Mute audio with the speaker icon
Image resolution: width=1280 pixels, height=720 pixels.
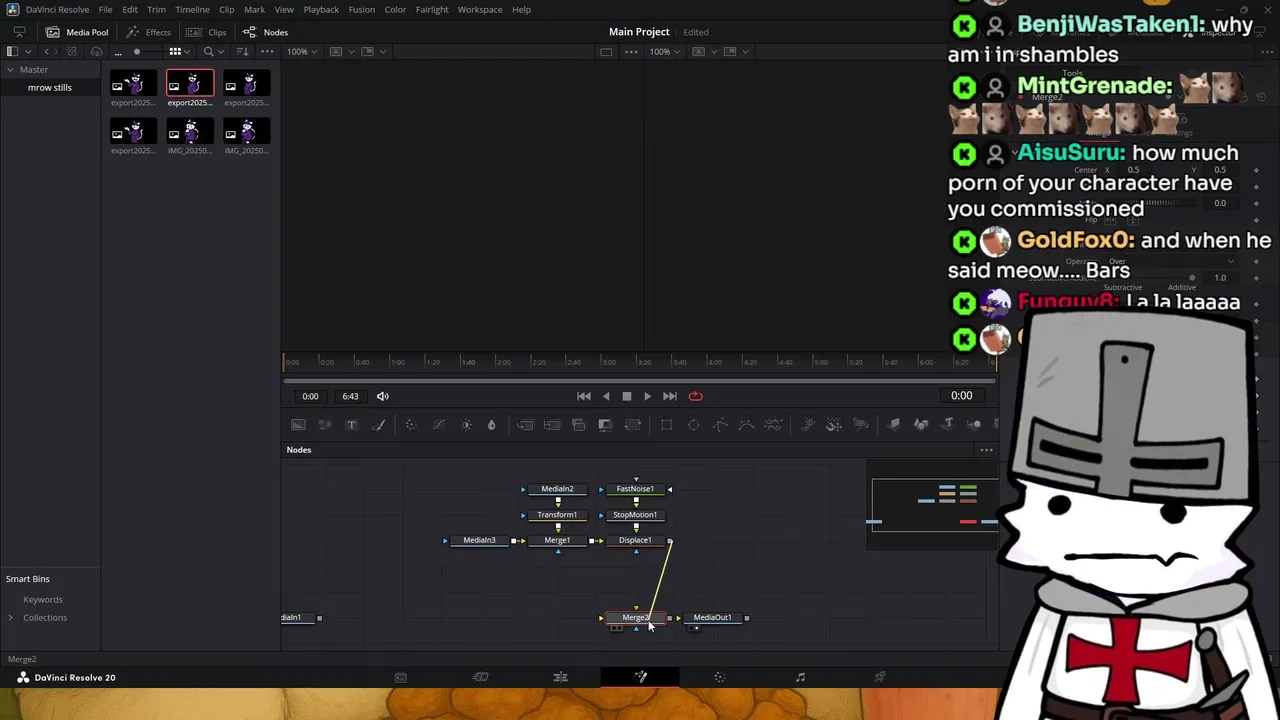(382, 396)
